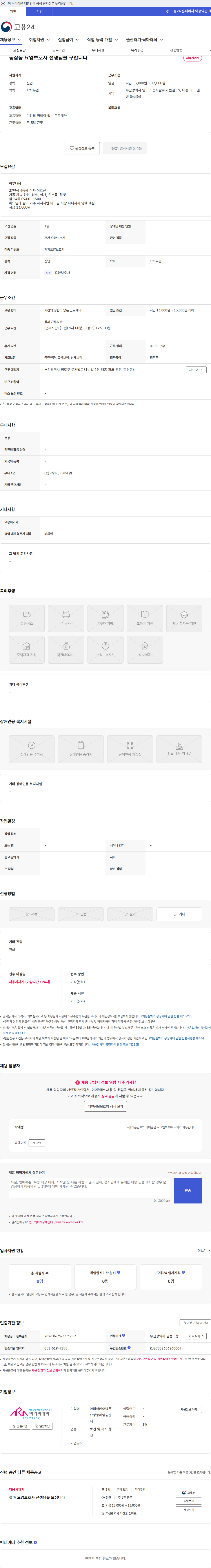Expand the 채용정보 menu
The image size is (211, 1568).
11,40
